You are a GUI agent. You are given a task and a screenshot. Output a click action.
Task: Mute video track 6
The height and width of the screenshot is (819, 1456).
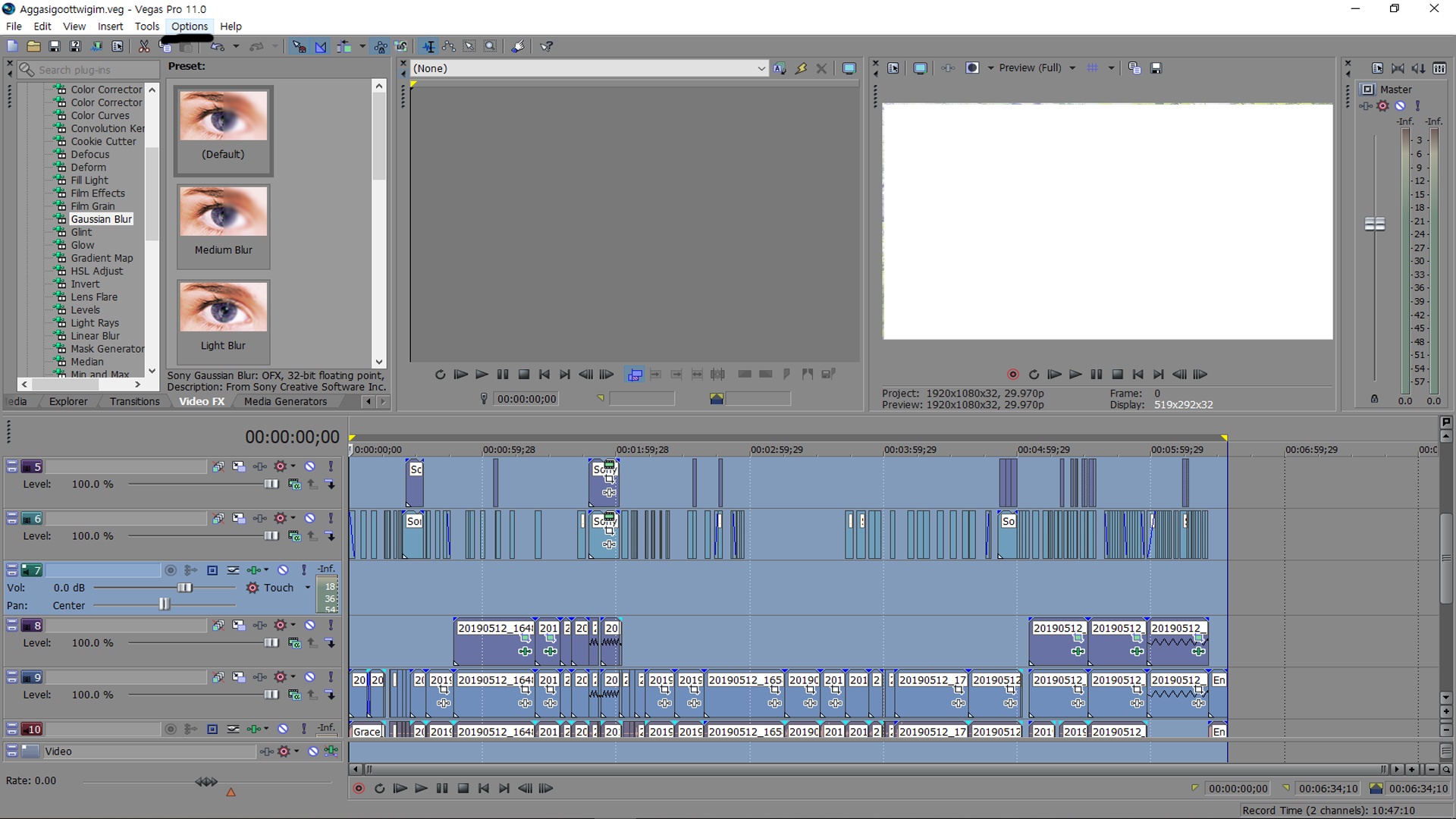click(310, 519)
